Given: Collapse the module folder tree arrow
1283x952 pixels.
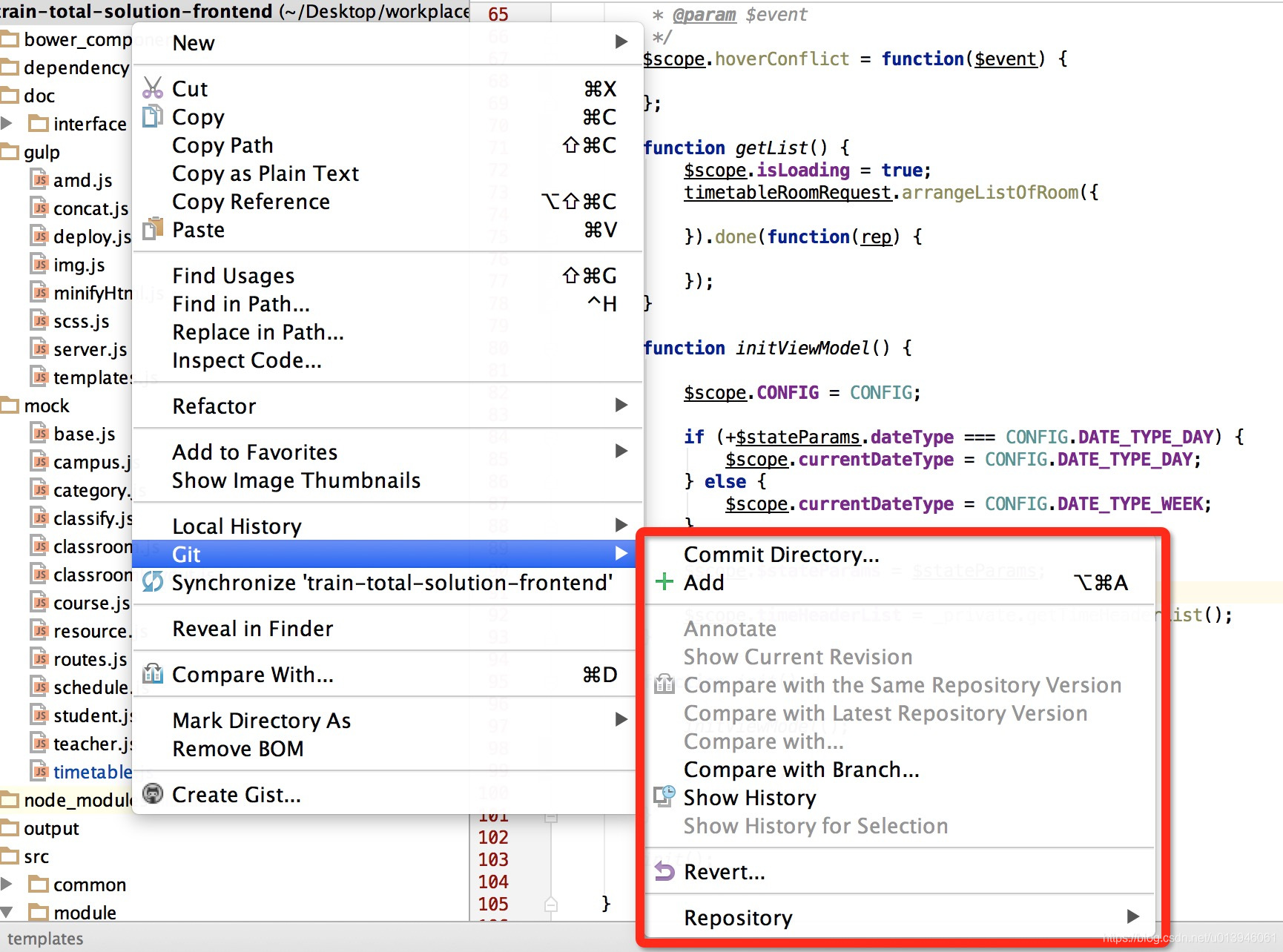Looking at the screenshot, I should 7,912.
